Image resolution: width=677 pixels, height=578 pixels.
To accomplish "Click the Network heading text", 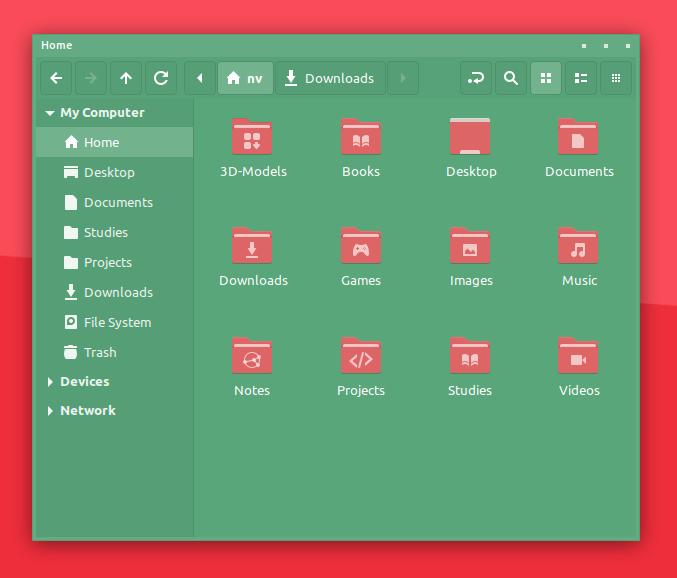I will point(88,411).
